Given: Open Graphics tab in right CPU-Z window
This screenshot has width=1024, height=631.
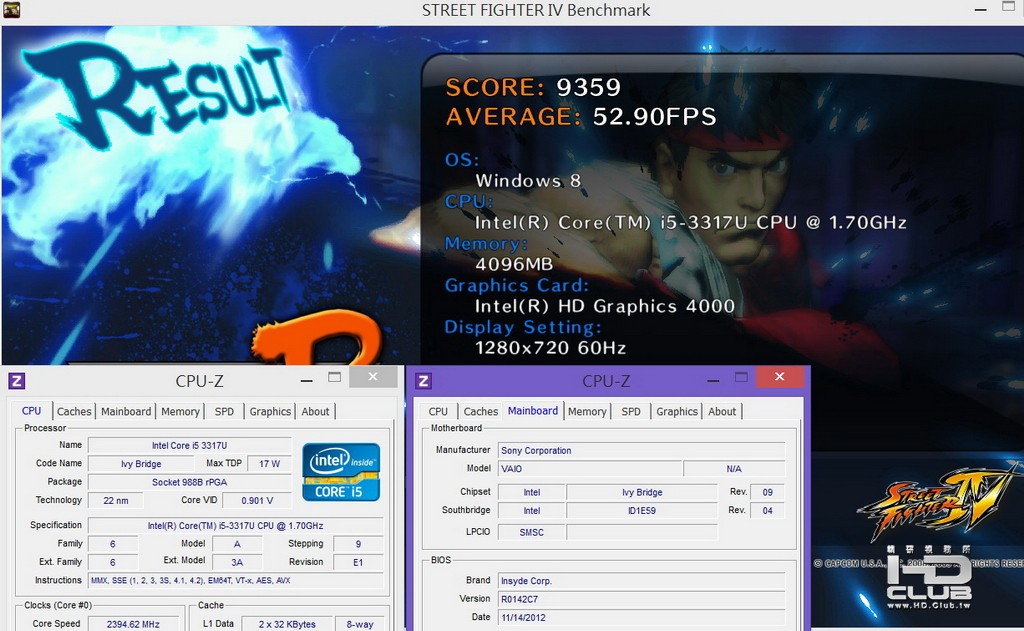Looking at the screenshot, I should tap(677, 412).
